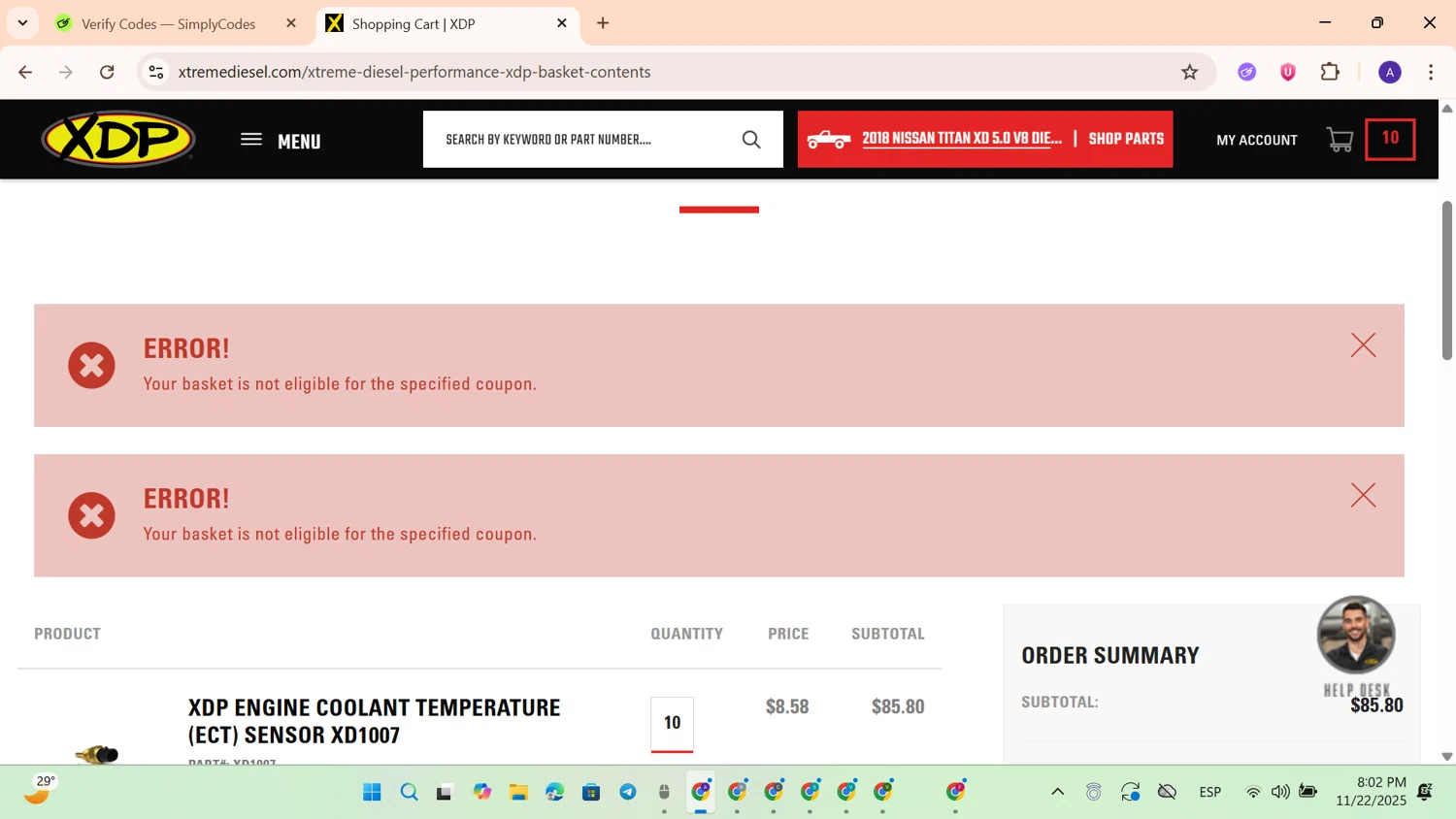Click the address bar URL
The width and height of the screenshot is (1456, 819).
click(x=414, y=72)
